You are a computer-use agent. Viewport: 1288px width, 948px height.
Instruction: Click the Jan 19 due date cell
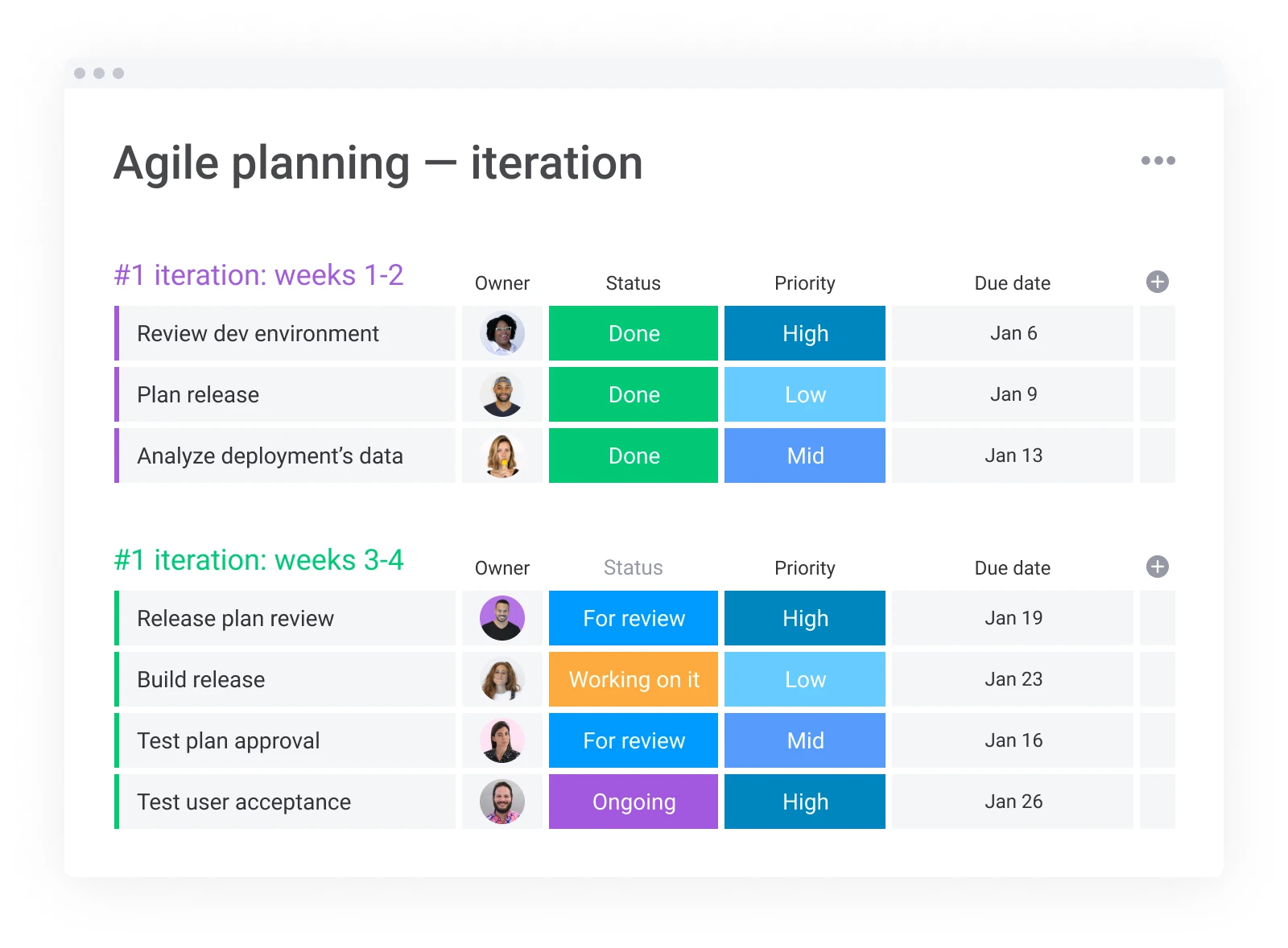coord(1013,618)
